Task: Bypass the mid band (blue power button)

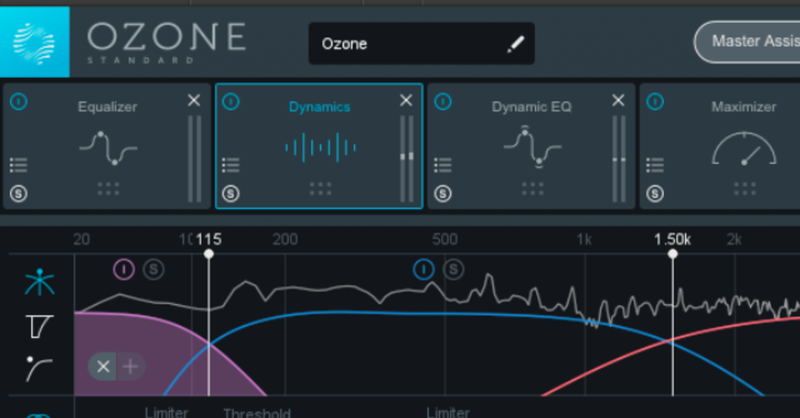Action: [424, 269]
